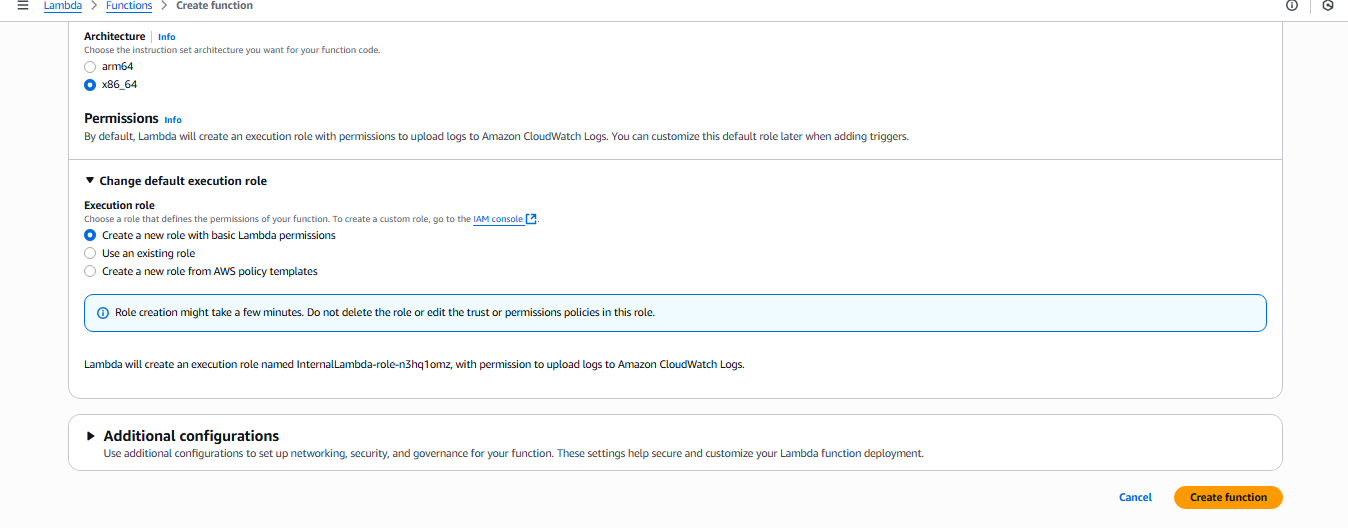This screenshot has height=528, width=1348.
Task: Select the x86_64 architecture radio
Action: (x=90, y=85)
